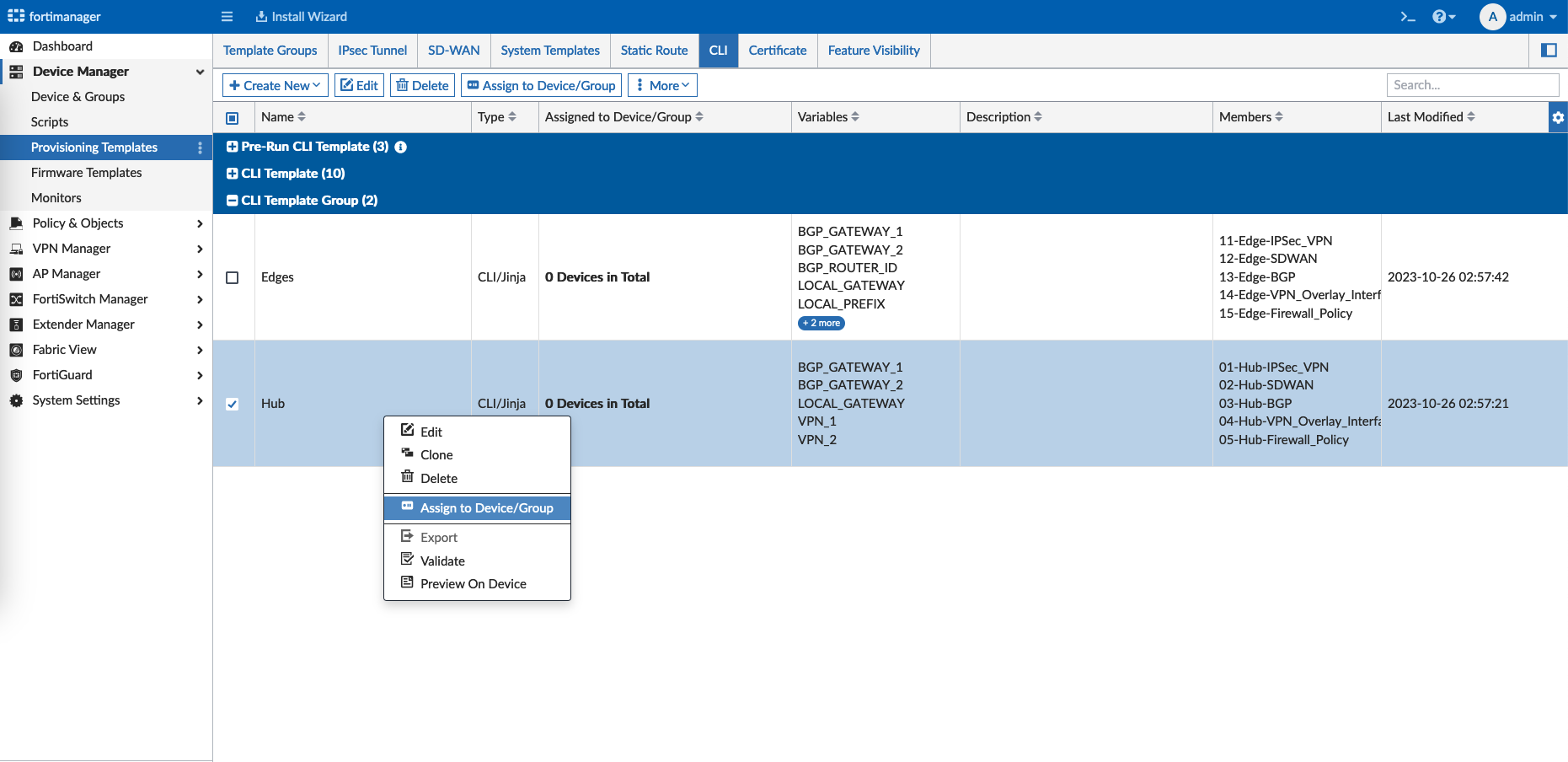
Task: Toggle the select-all header checkbox
Action: pyautogui.click(x=233, y=118)
